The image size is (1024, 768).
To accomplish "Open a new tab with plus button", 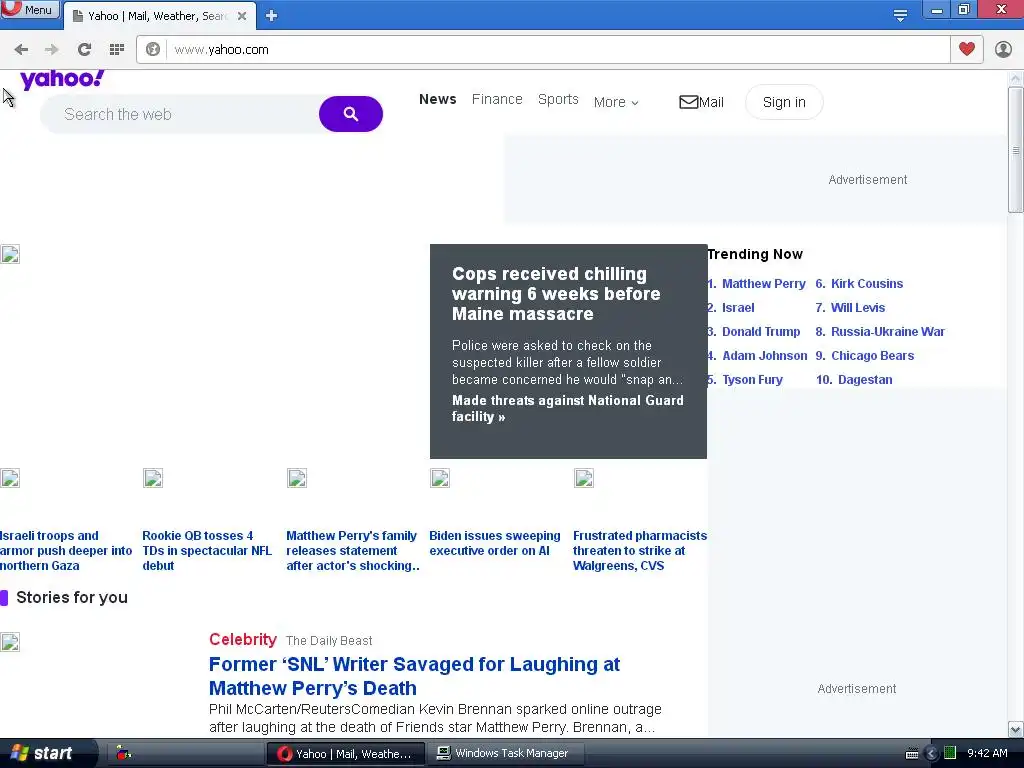I will 272,16.
